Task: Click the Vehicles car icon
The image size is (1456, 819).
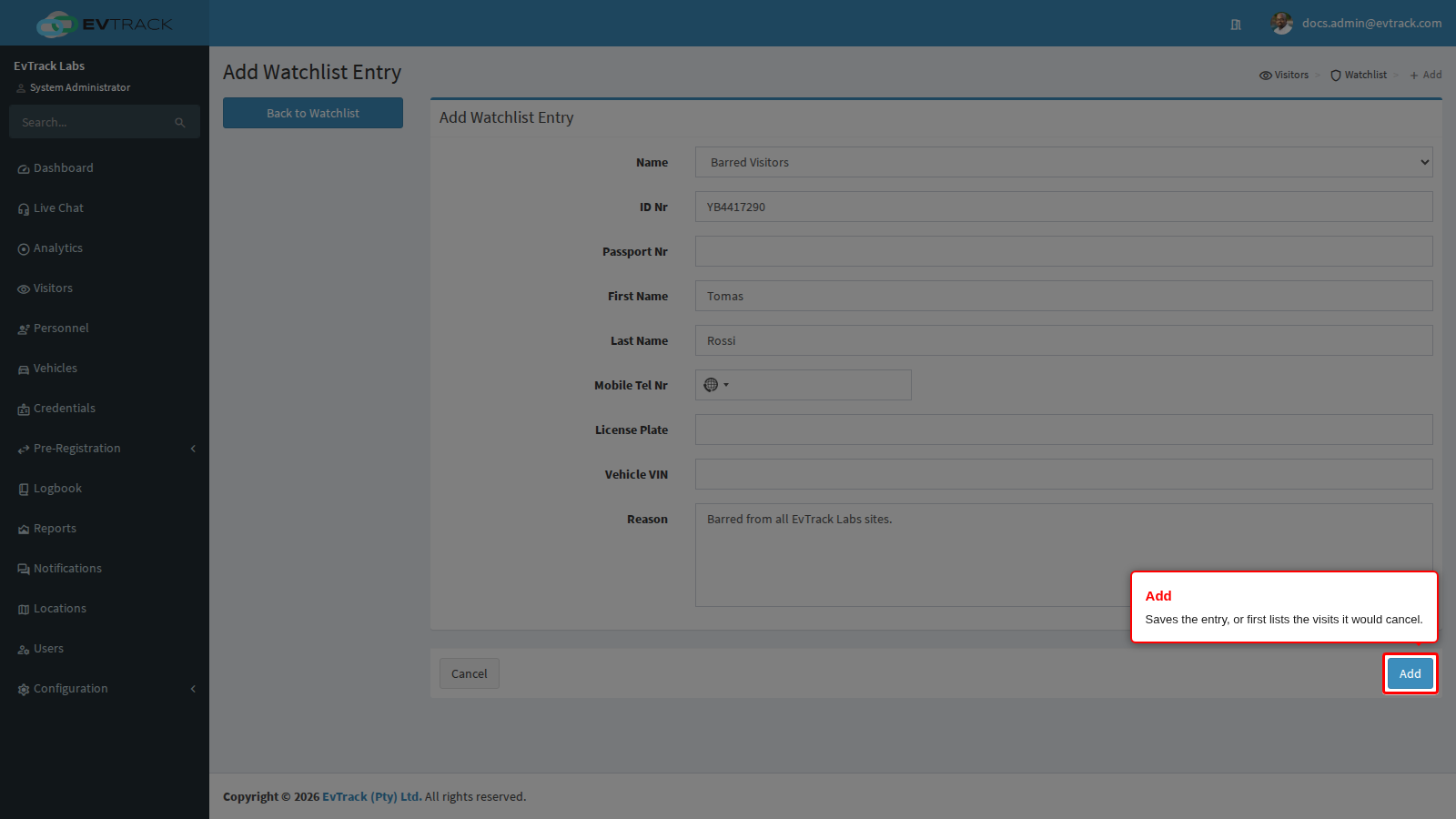Action: coord(24,369)
